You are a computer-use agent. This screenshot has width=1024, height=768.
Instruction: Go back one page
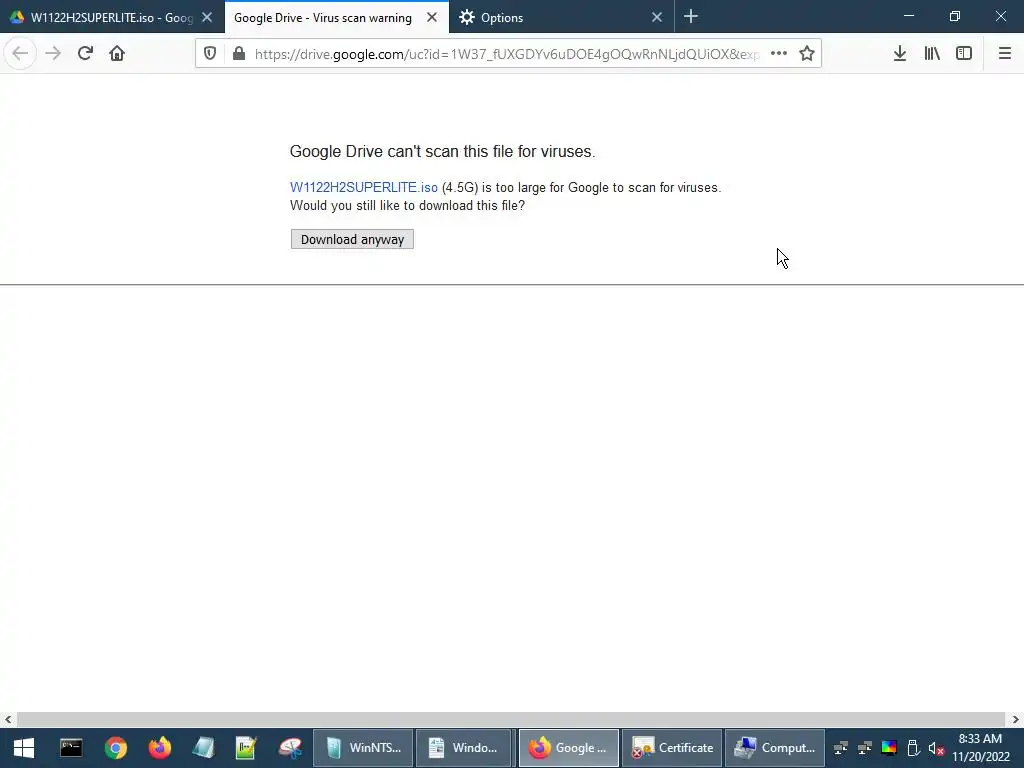tap(20, 54)
